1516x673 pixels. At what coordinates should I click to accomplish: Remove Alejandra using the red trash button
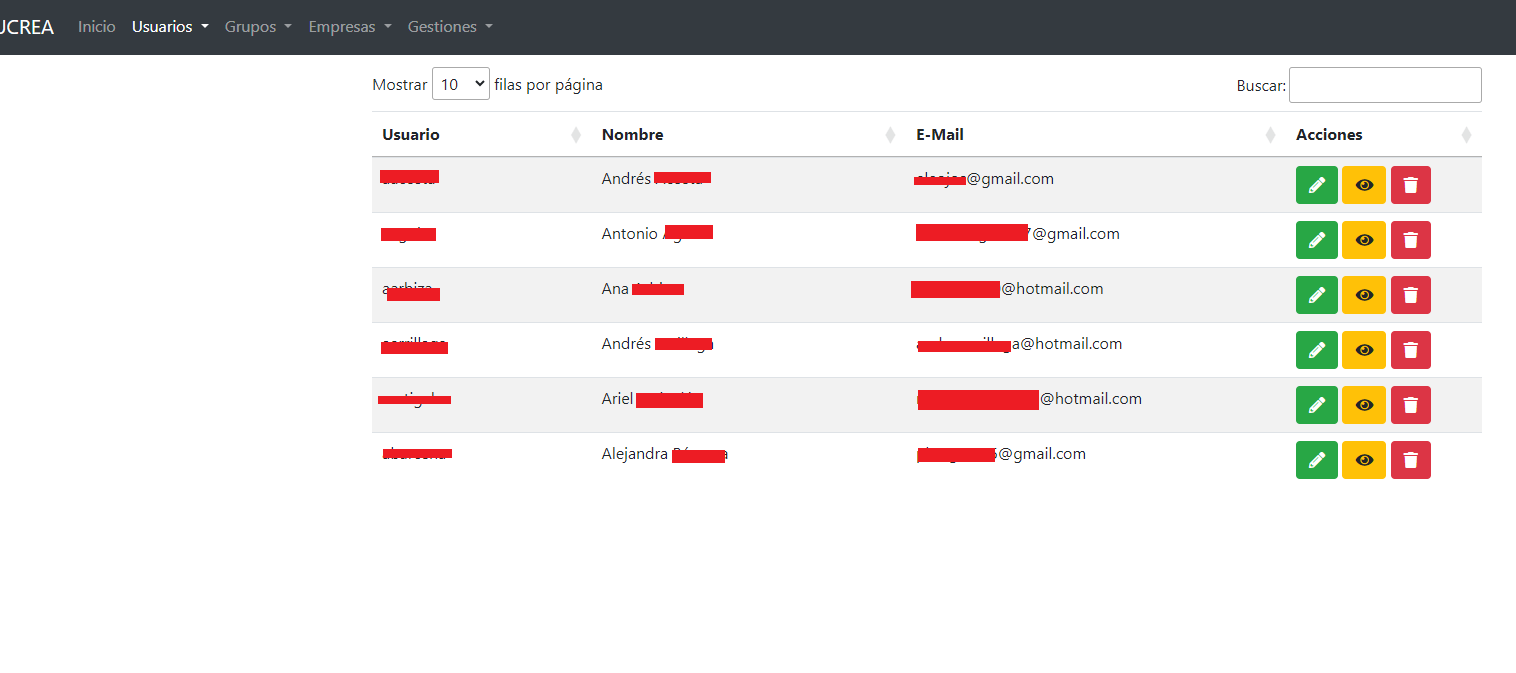(x=1410, y=460)
